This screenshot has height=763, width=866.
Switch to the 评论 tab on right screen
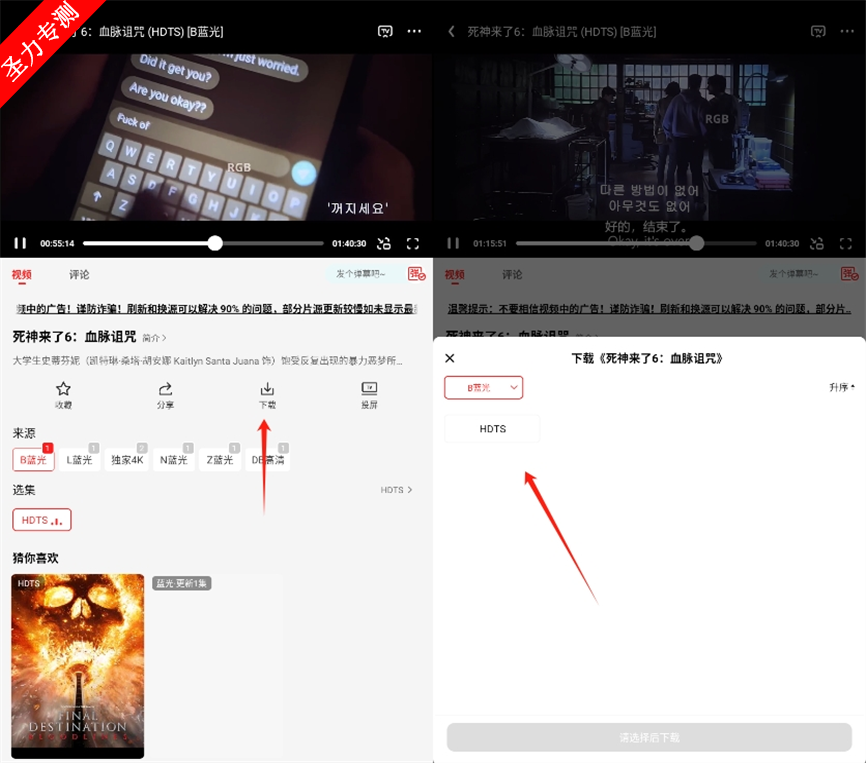click(x=512, y=274)
